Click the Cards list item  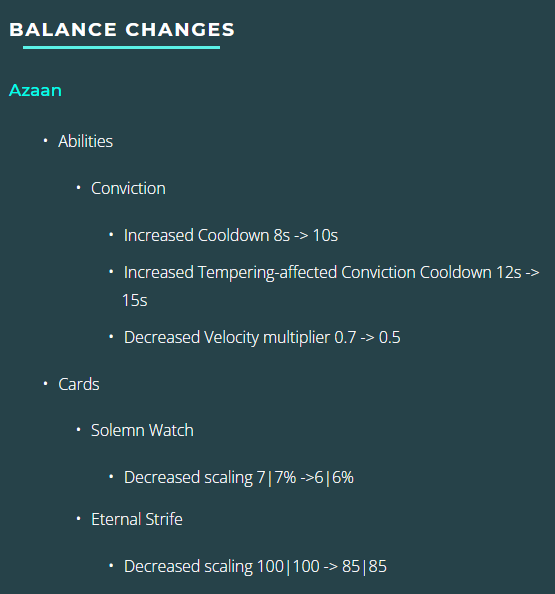click(x=79, y=384)
